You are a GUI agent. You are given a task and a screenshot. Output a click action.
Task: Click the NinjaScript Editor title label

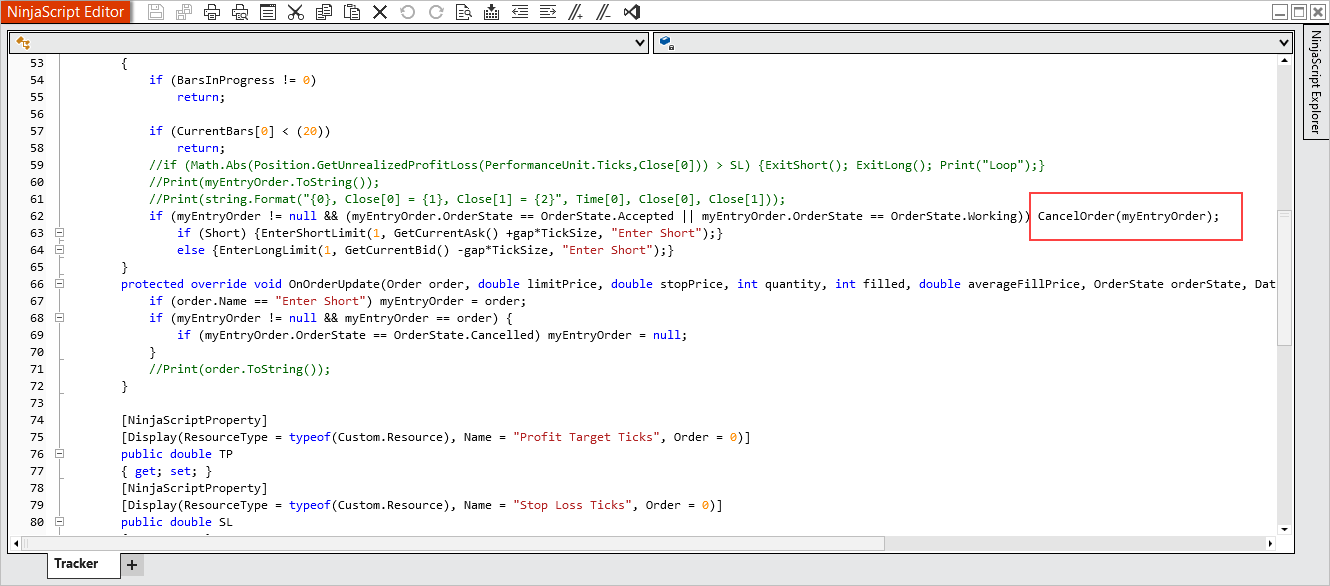tap(67, 13)
